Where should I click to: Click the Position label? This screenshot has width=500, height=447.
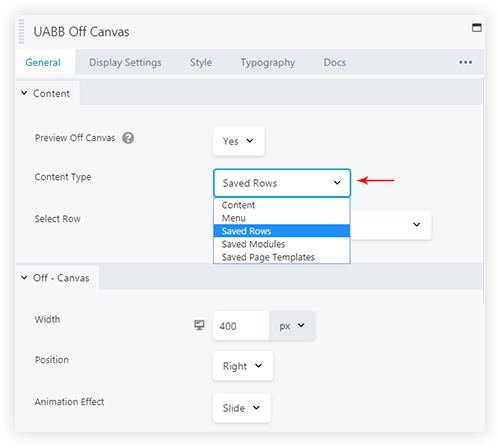point(52,360)
